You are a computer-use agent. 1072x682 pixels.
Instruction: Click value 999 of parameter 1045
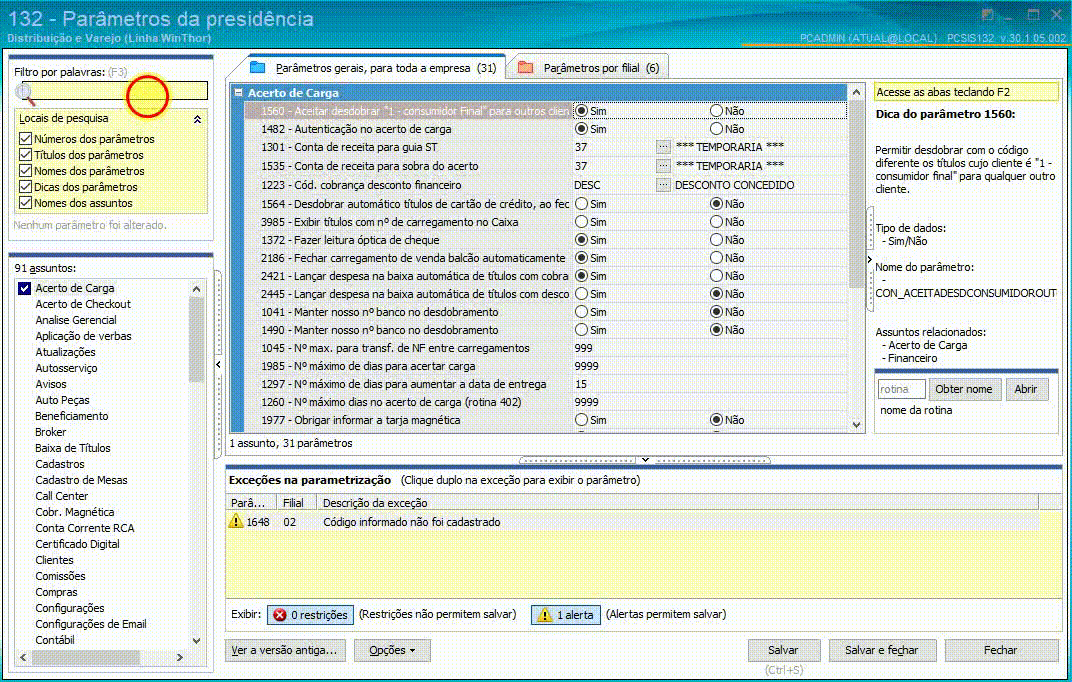[583, 348]
